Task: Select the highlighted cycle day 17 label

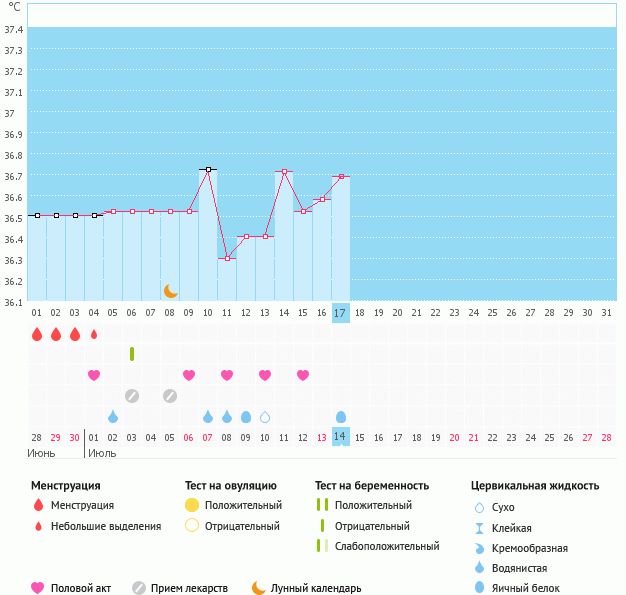Action: 341,313
